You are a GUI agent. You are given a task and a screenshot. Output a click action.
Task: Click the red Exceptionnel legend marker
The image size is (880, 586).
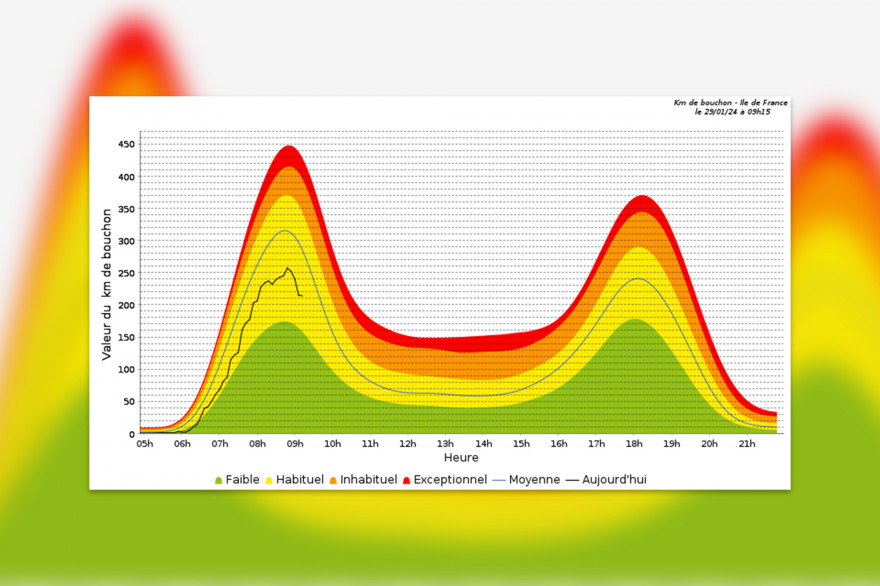(405, 481)
